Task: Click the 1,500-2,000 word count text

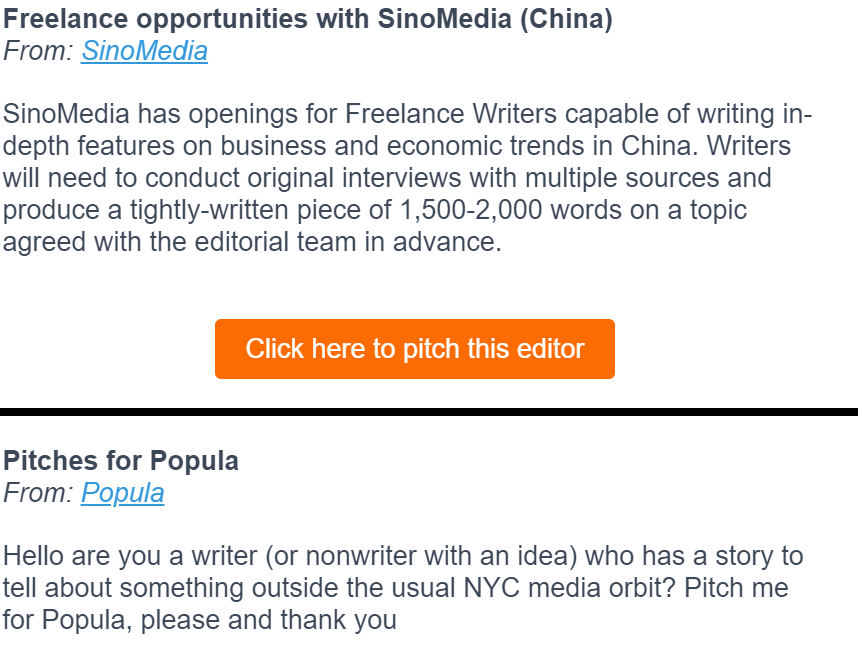Action: click(x=470, y=210)
